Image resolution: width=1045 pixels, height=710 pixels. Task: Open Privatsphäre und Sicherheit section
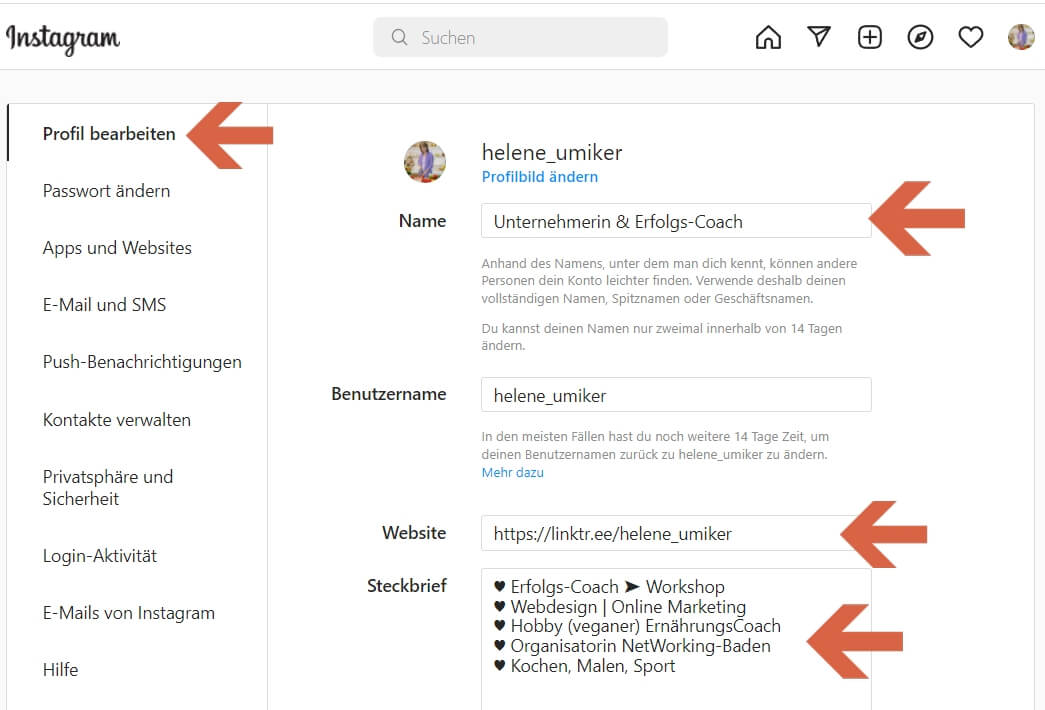tap(108, 488)
